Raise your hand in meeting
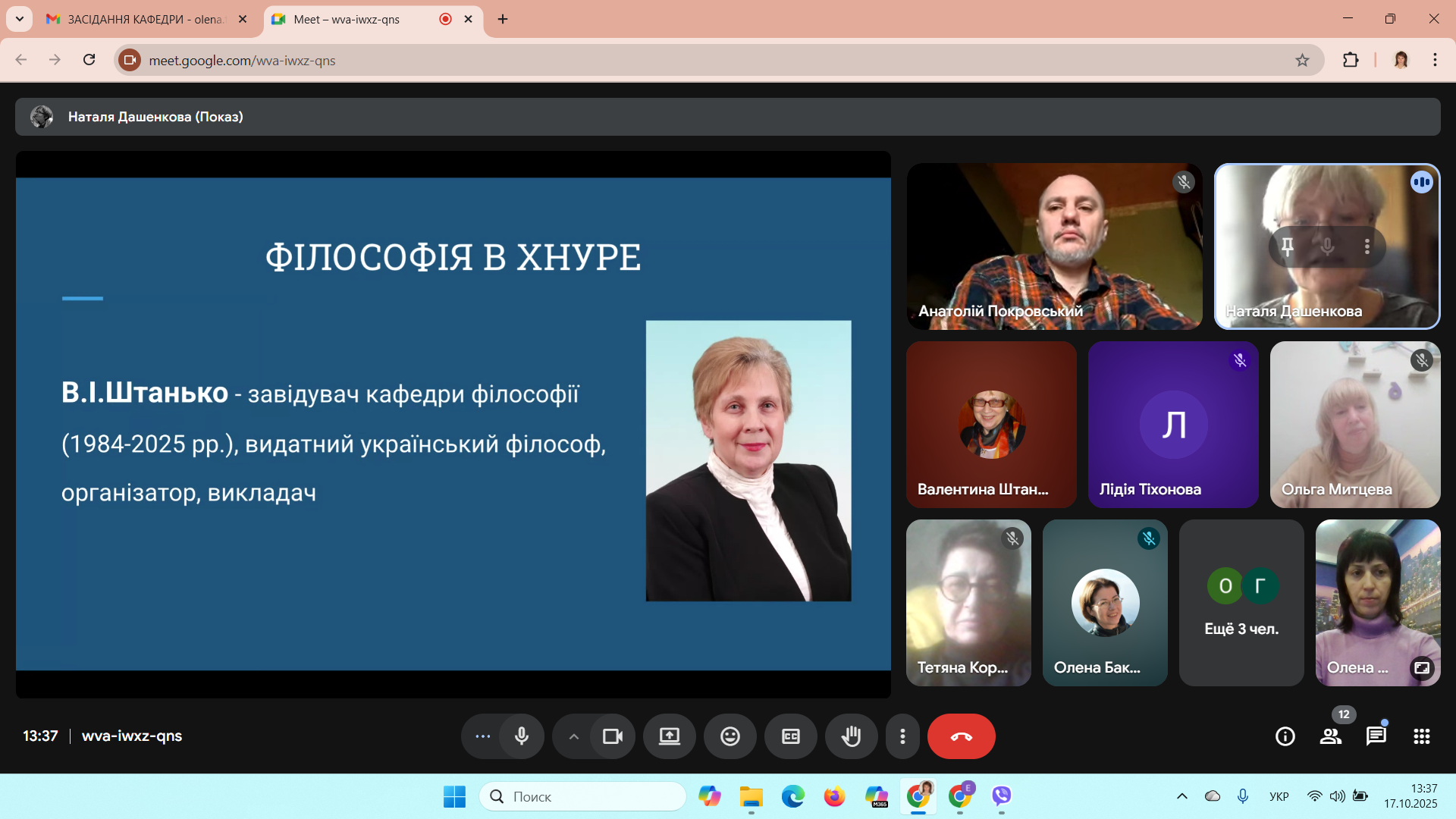 (x=851, y=736)
